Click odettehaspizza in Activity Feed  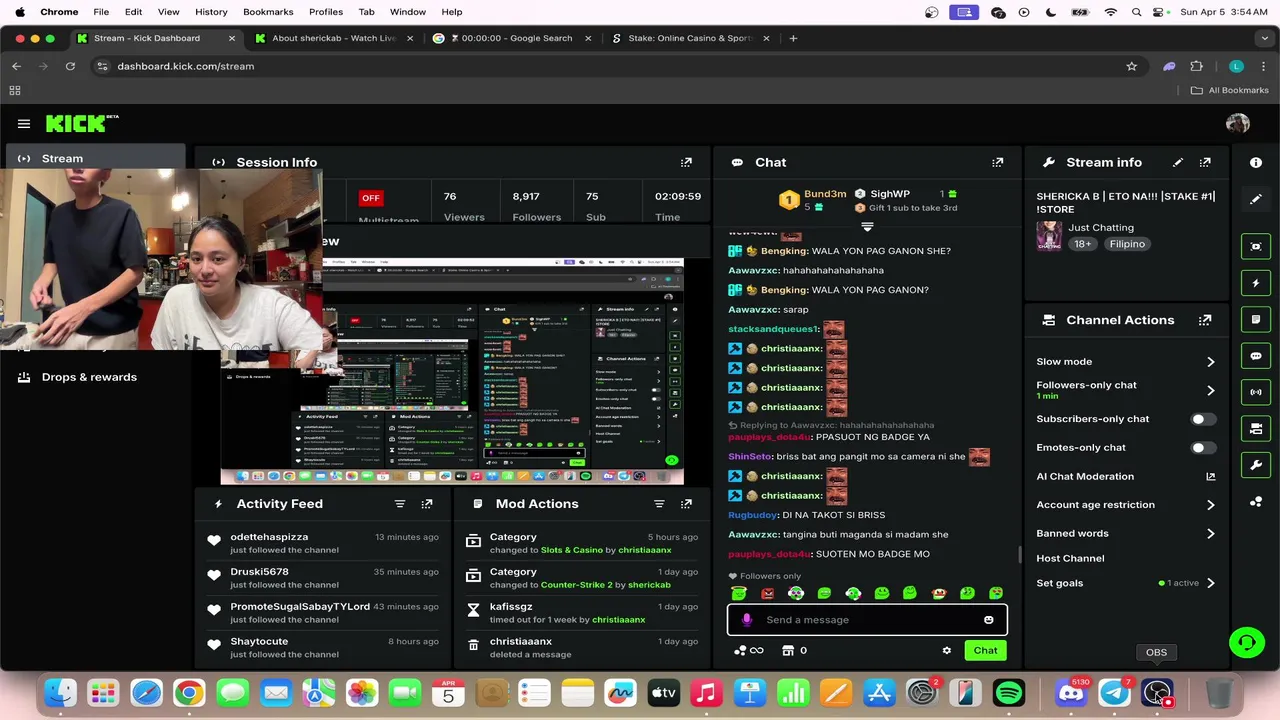[269, 537]
